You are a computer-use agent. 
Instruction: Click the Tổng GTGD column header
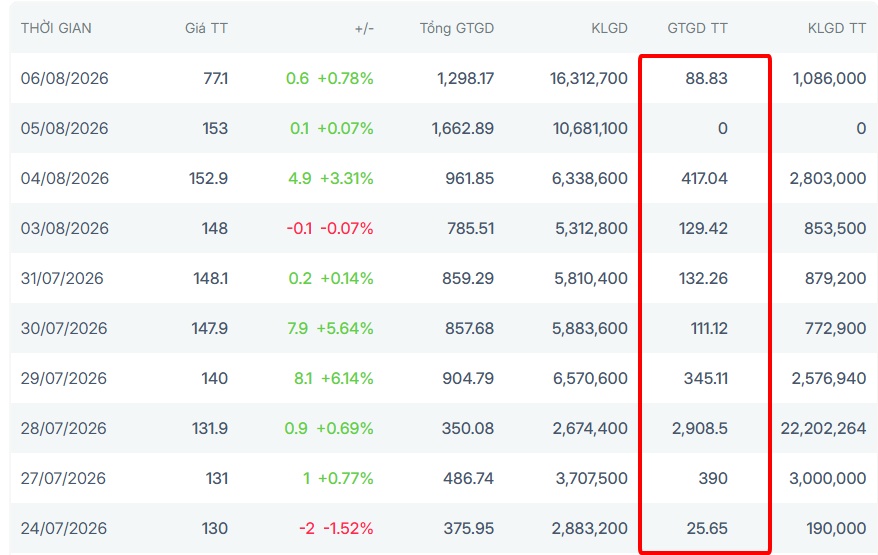pyautogui.click(x=457, y=28)
